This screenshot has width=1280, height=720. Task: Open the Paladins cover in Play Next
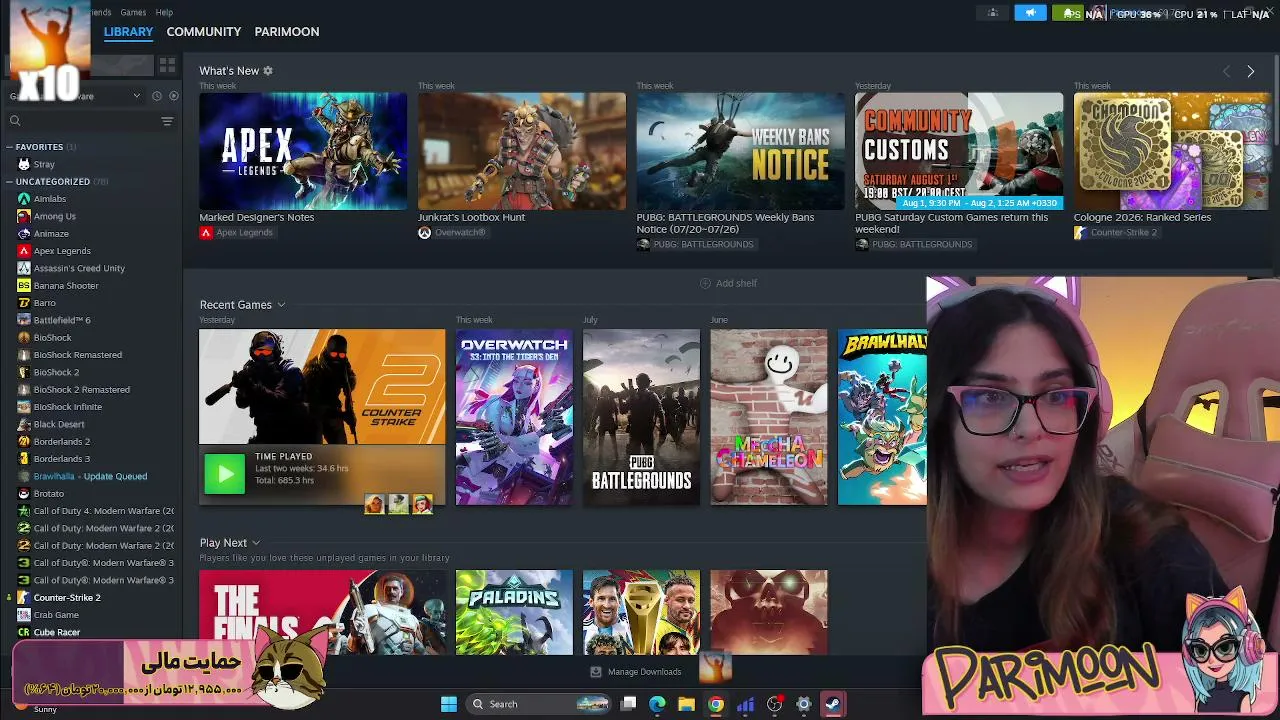(x=514, y=612)
